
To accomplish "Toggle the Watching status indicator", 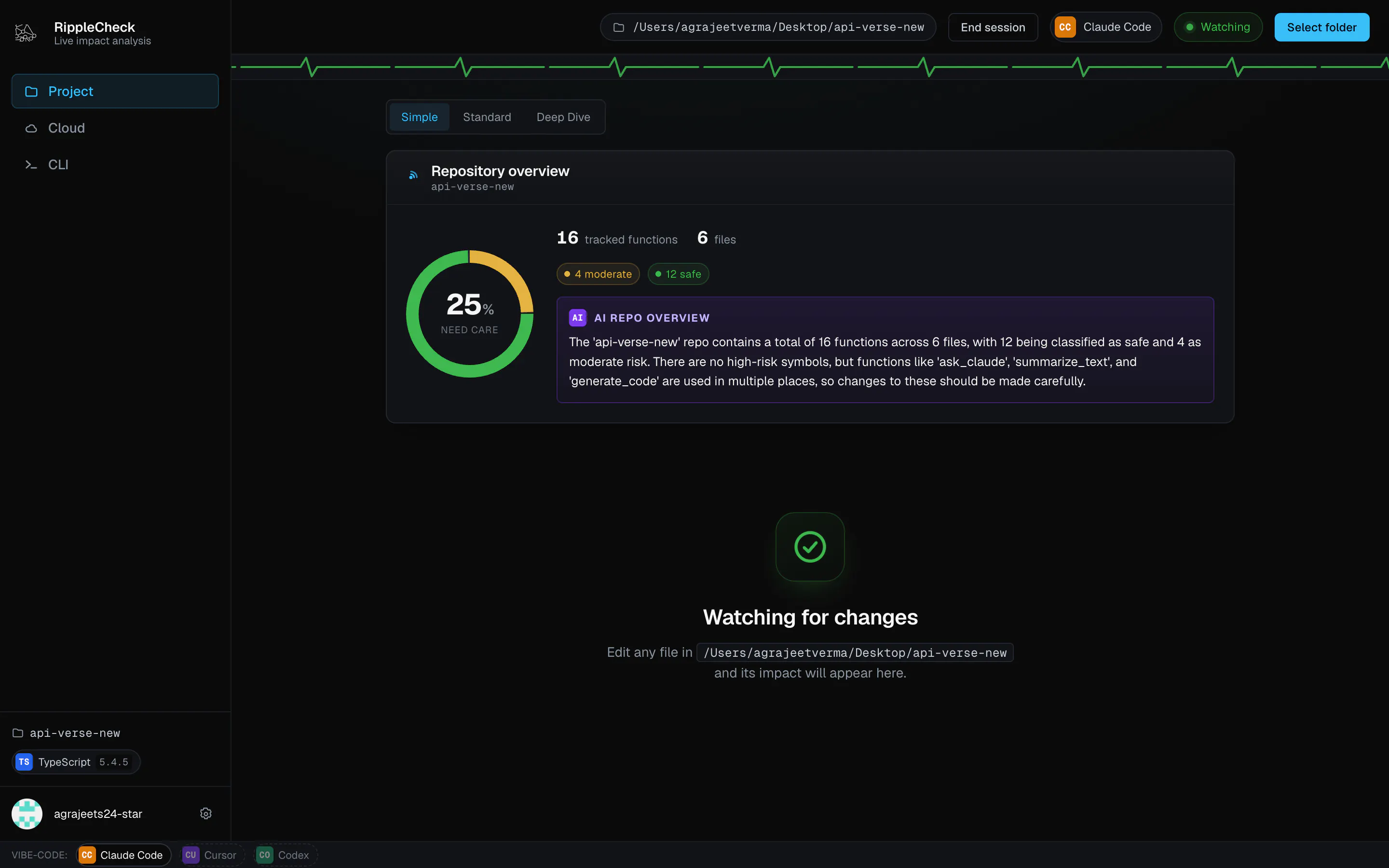I will point(1217,27).
